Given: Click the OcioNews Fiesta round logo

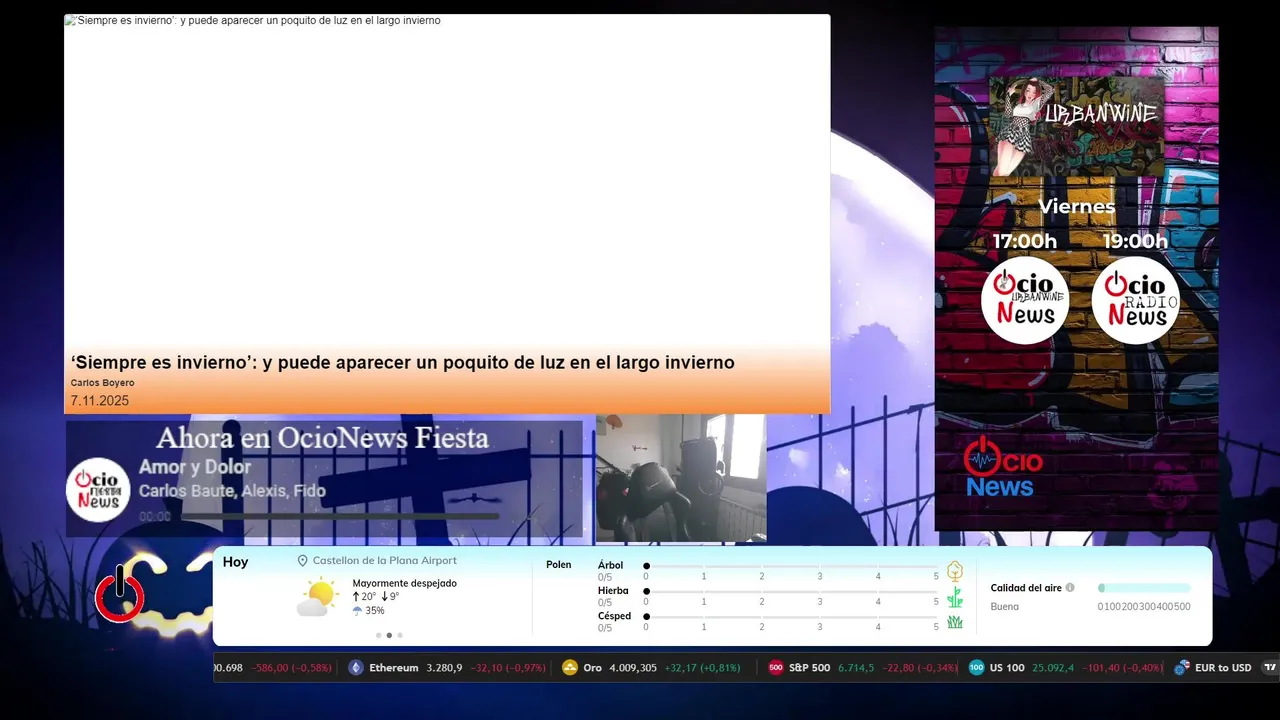Looking at the screenshot, I should [98, 490].
